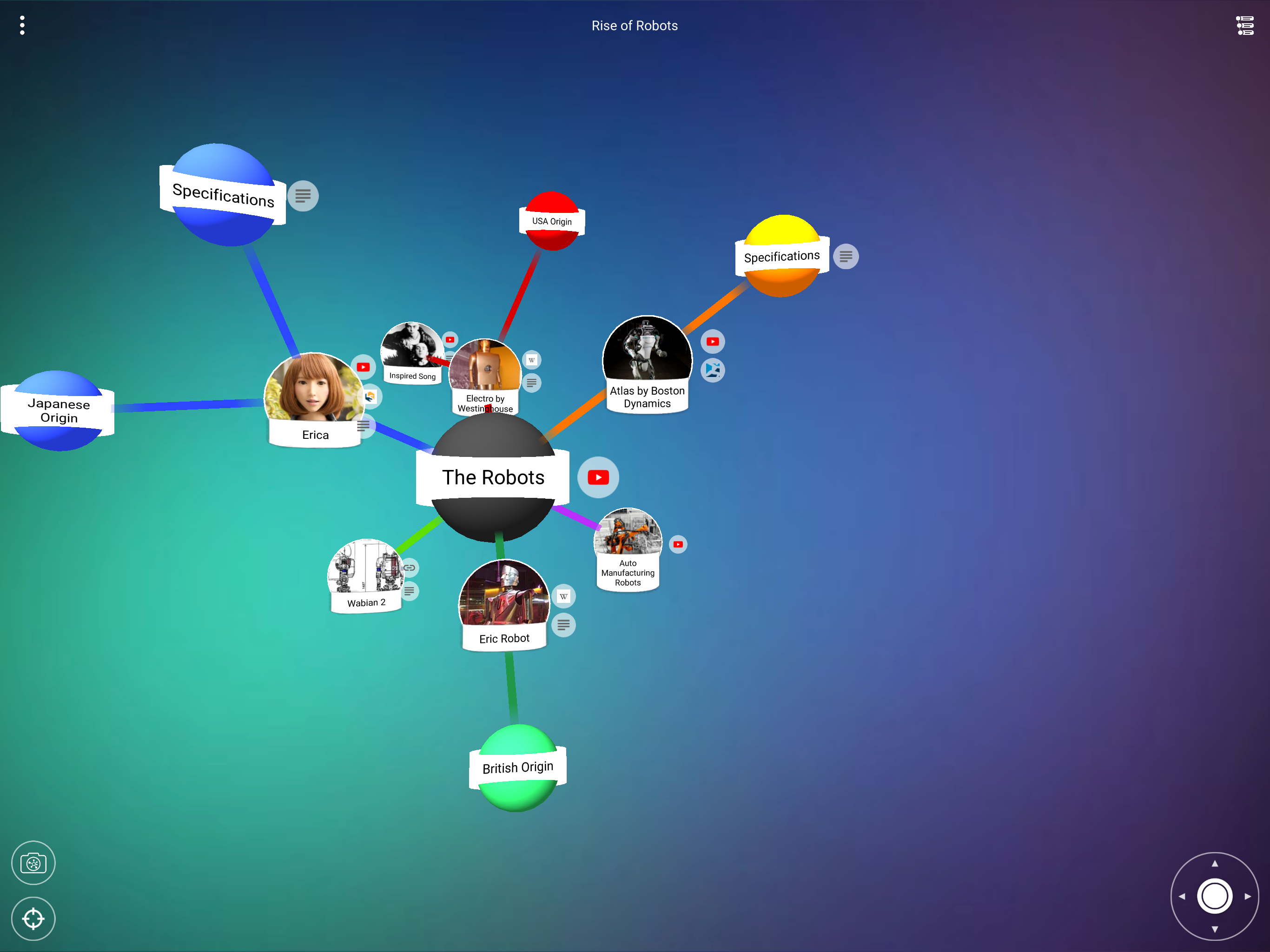Click the Rise of Robots title
Screen dimensions: 1270x952
[x=635, y=26]
